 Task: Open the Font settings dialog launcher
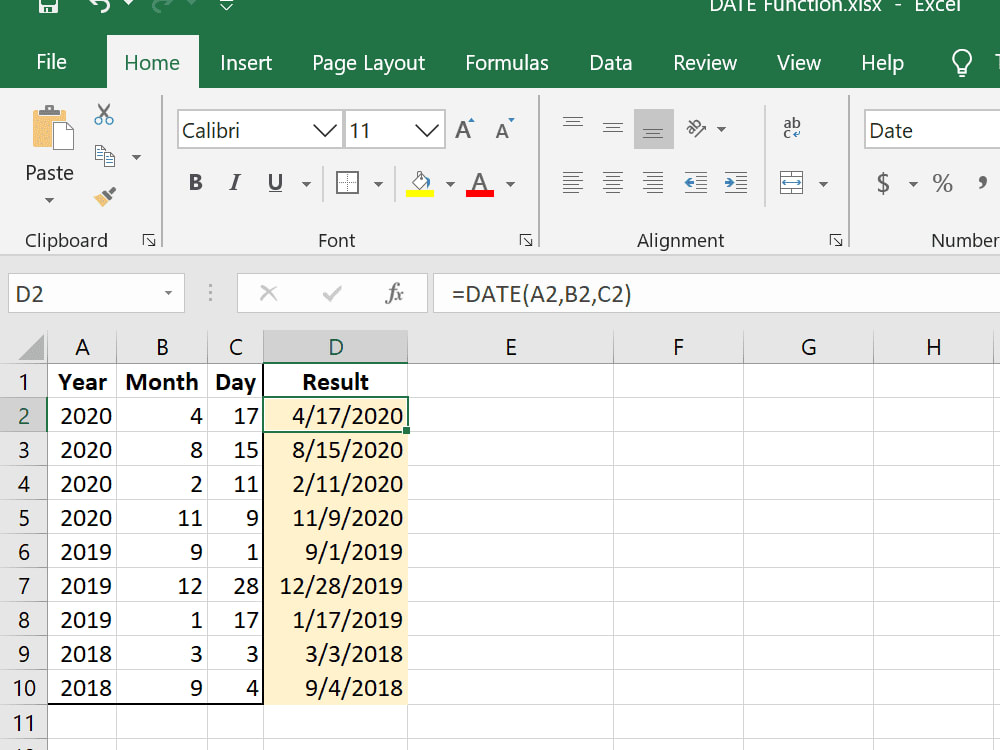527,240
